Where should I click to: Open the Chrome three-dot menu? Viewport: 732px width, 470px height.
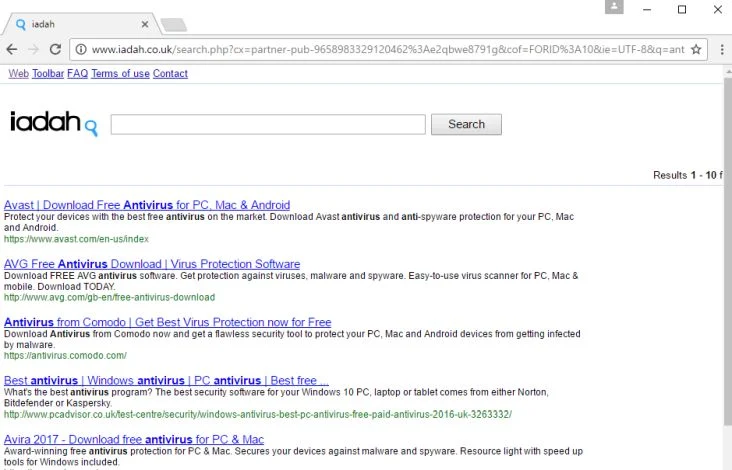[722, 49]
